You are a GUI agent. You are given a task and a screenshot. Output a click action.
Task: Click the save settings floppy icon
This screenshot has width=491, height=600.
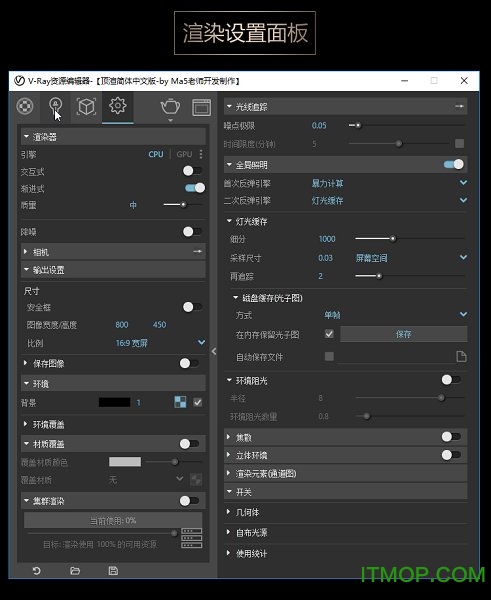pos(113,571)
